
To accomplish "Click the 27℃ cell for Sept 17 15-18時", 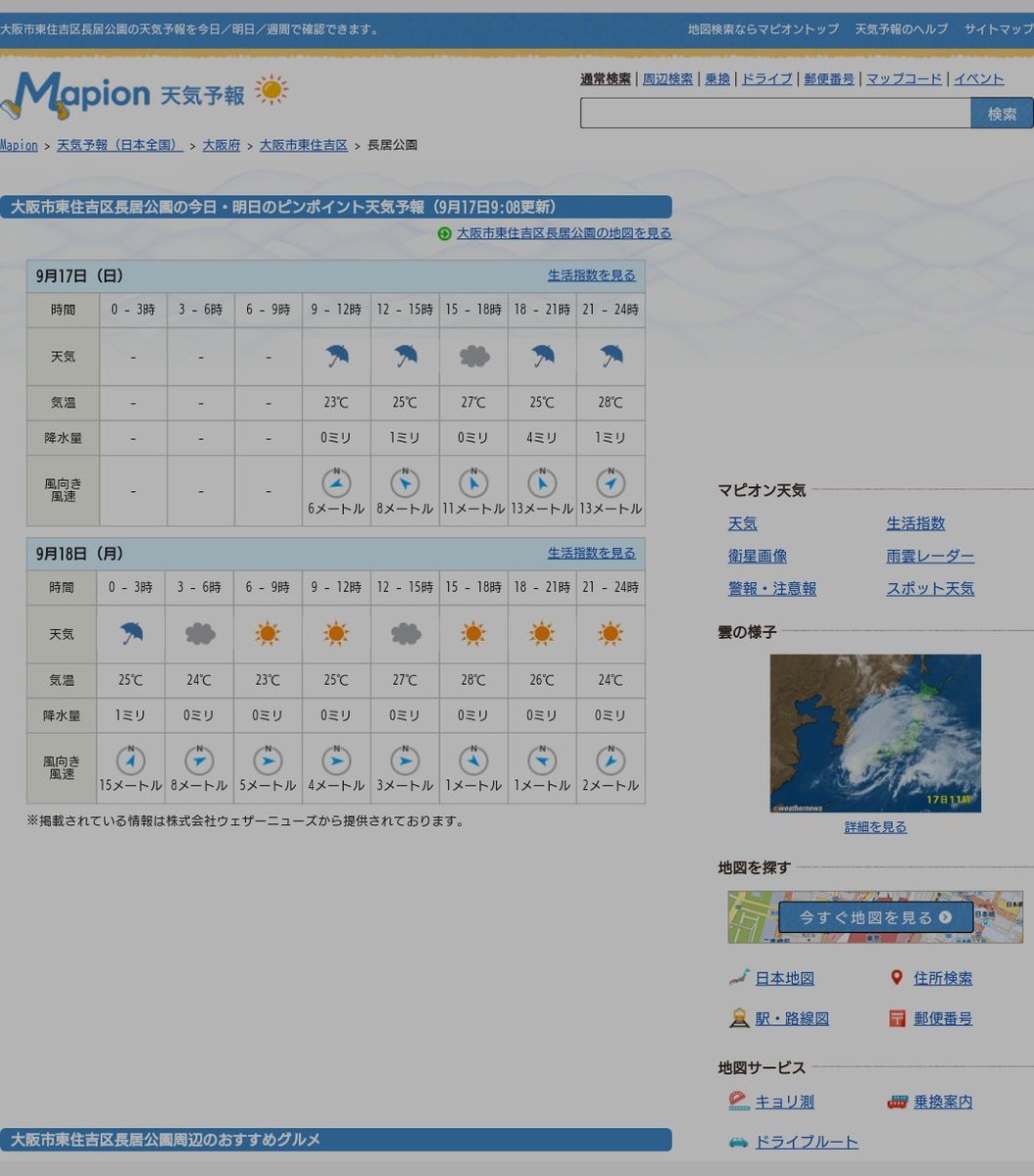I will [473, 403].
